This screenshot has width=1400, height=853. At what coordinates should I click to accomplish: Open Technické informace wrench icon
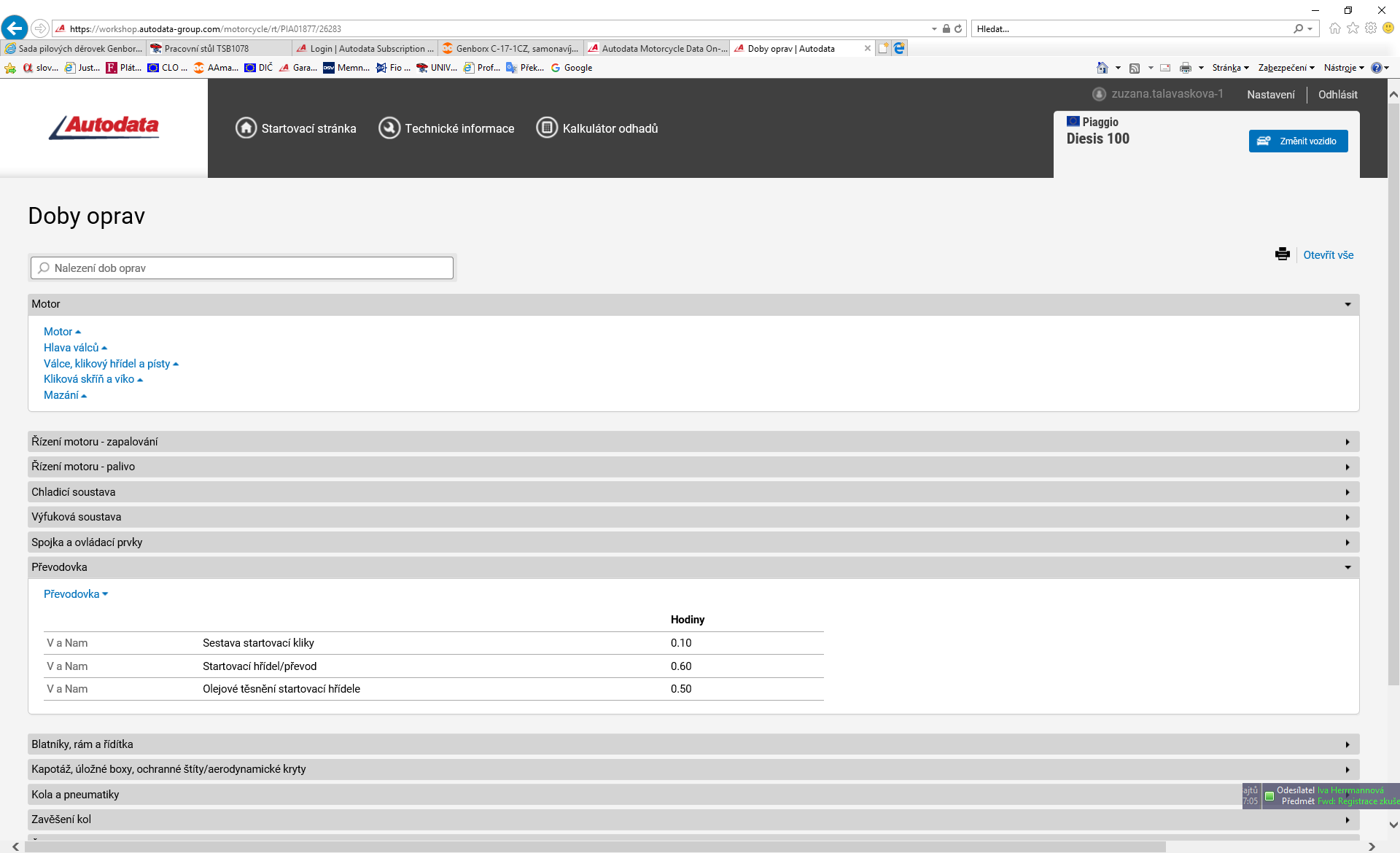tap(389, 128)
